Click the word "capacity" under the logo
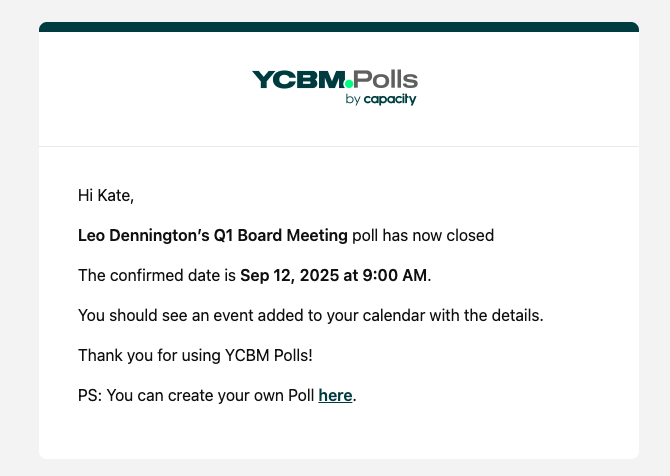 [390, 100]
